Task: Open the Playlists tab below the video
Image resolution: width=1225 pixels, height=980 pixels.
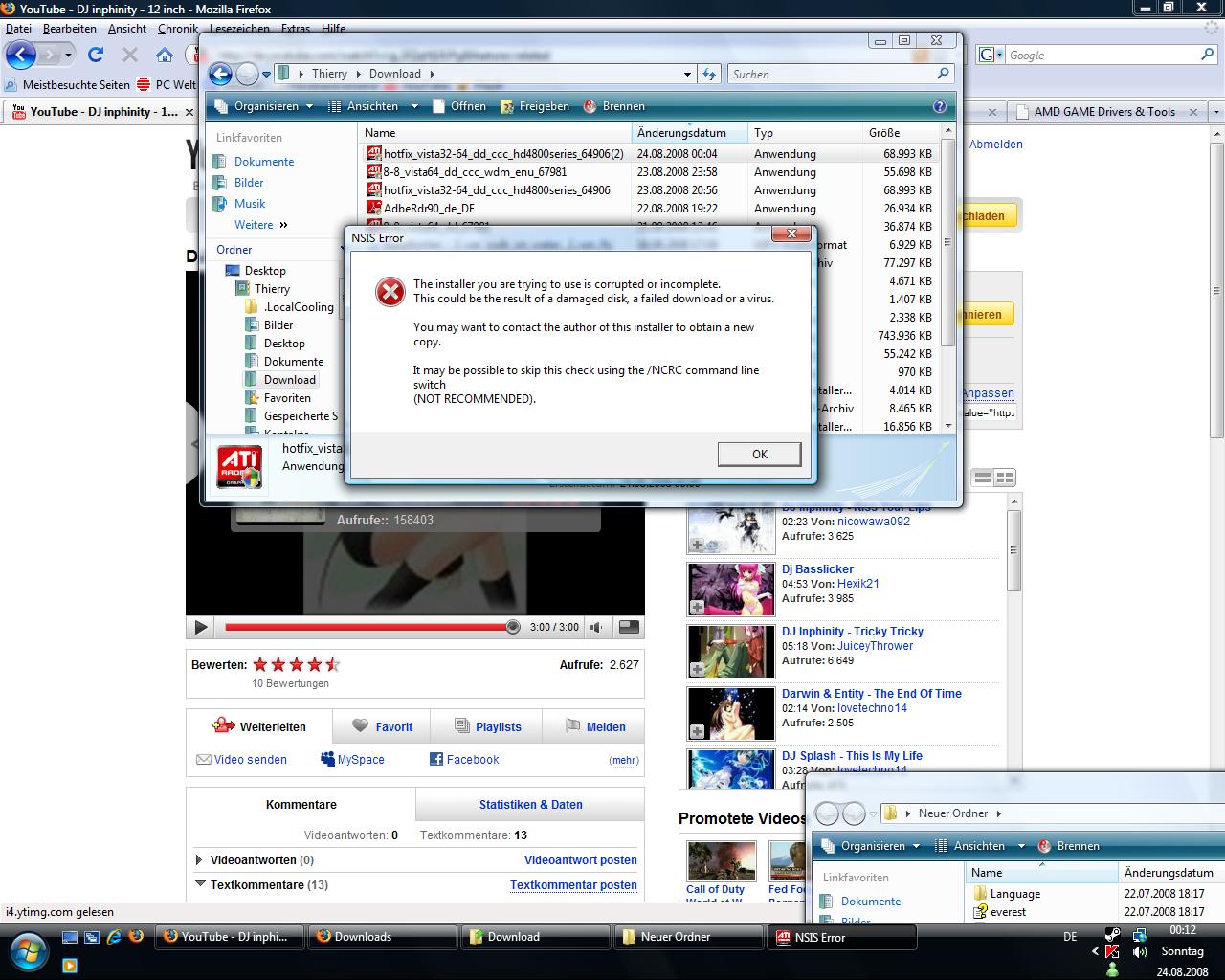Action: (x=487, y=727)
